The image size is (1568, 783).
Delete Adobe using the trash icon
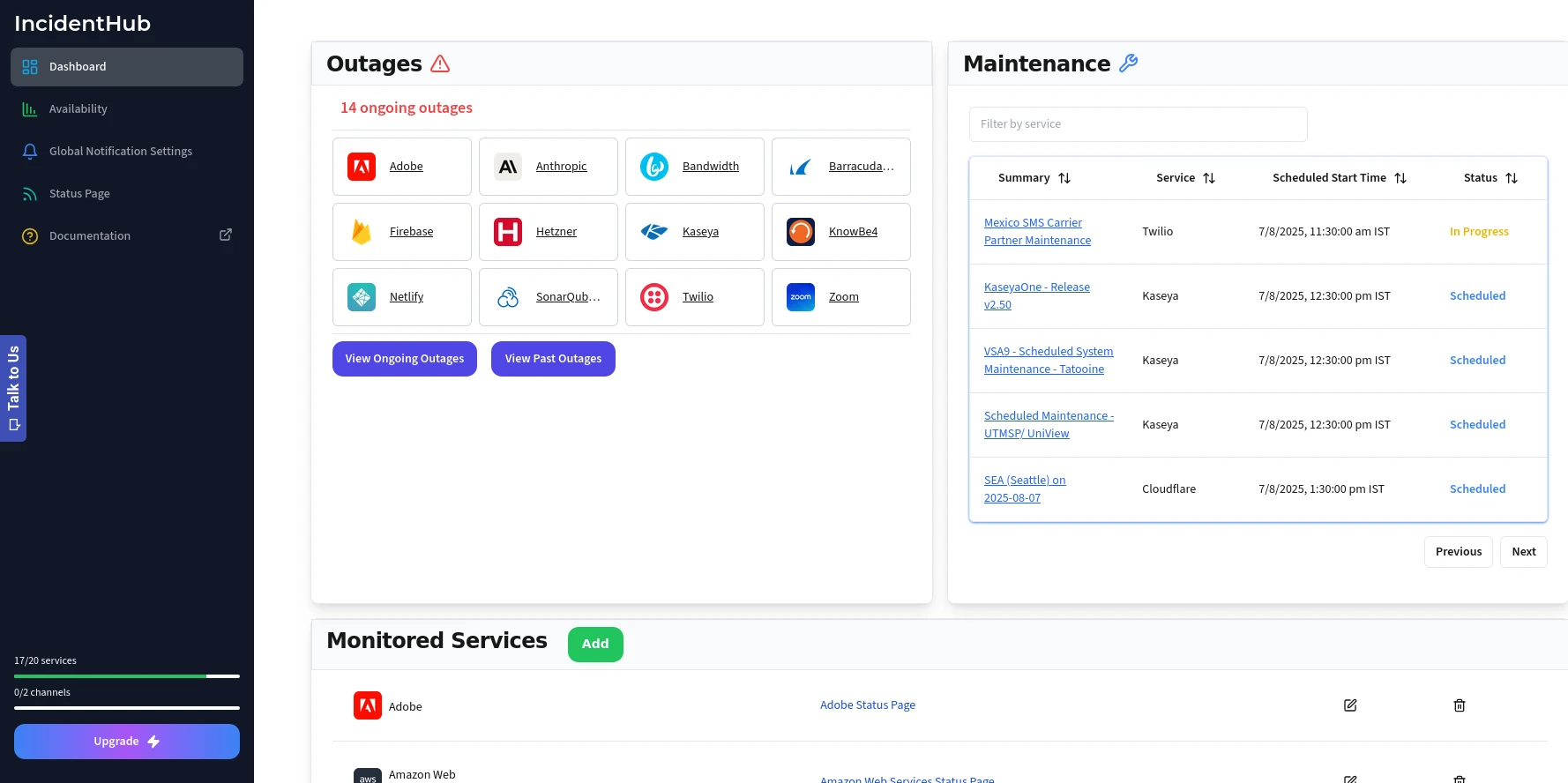click(x=1459, y=705)
